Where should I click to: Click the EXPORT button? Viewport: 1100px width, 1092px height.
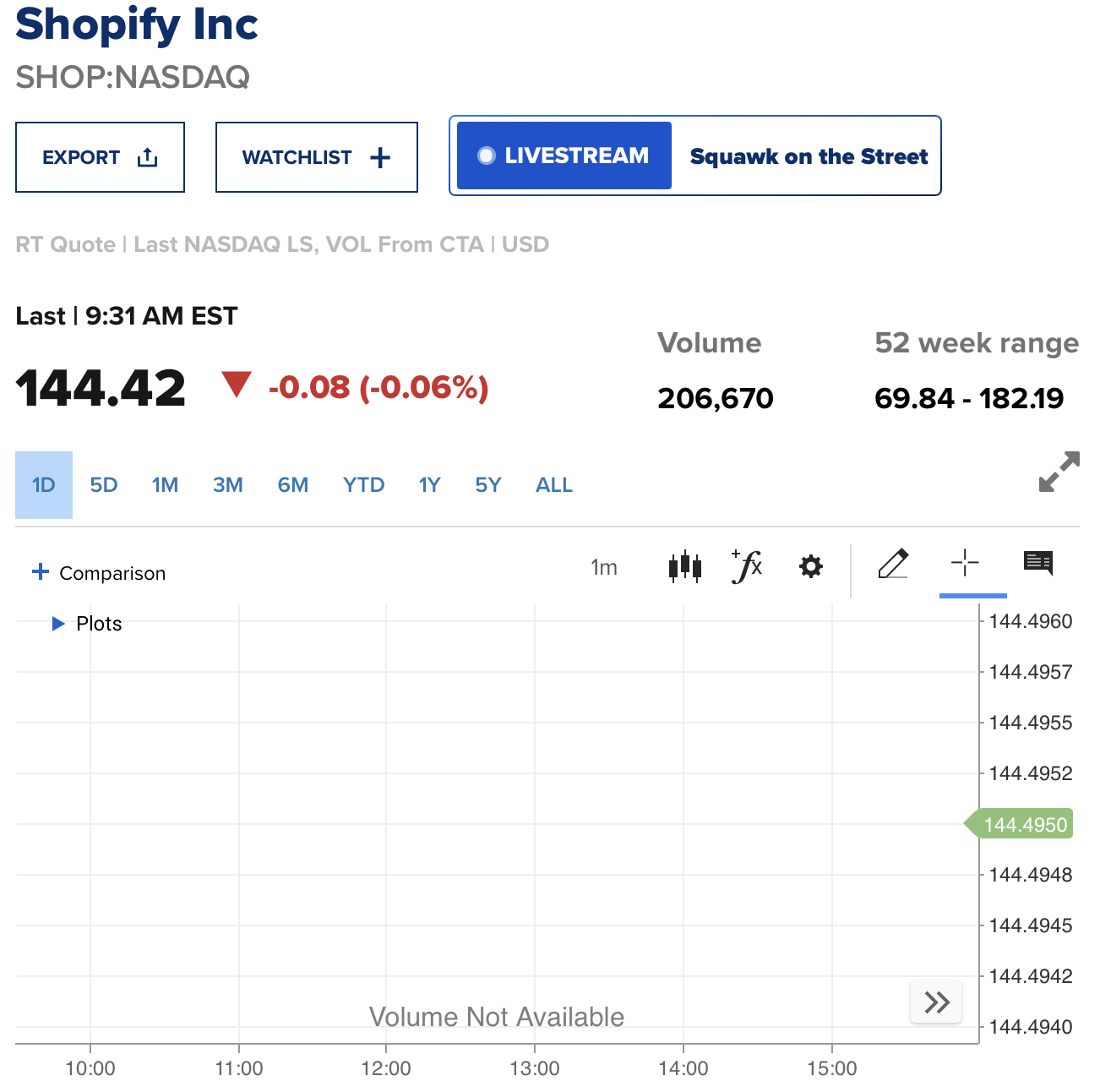pos(100,157)
